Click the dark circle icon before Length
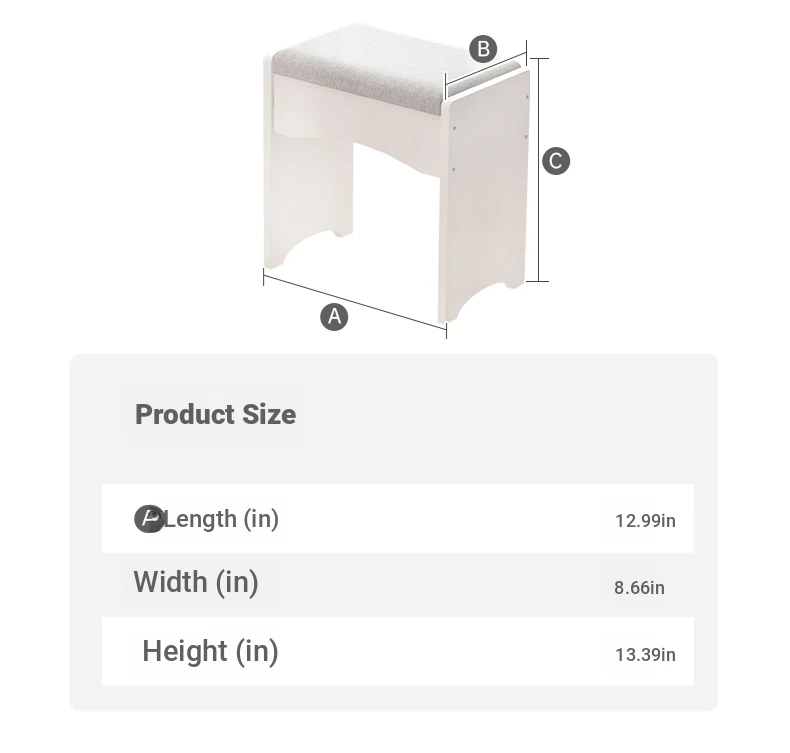Image resolution: width=790 pixels, height=753 pixels. click(x=148, y=519)
